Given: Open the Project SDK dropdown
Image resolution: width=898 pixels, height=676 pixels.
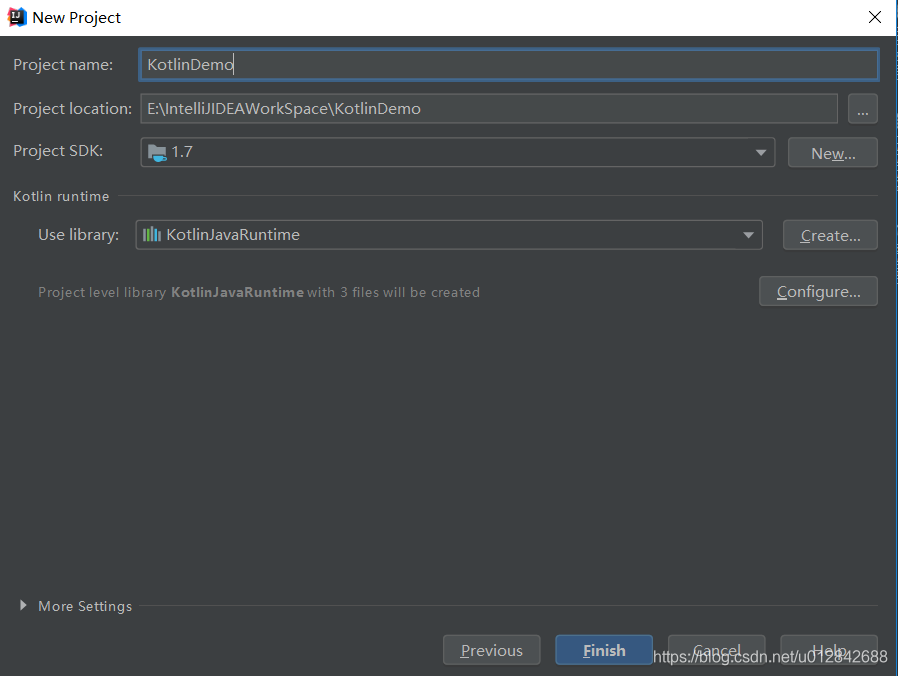Looking at the screenshot, I should tap(457, 152).
